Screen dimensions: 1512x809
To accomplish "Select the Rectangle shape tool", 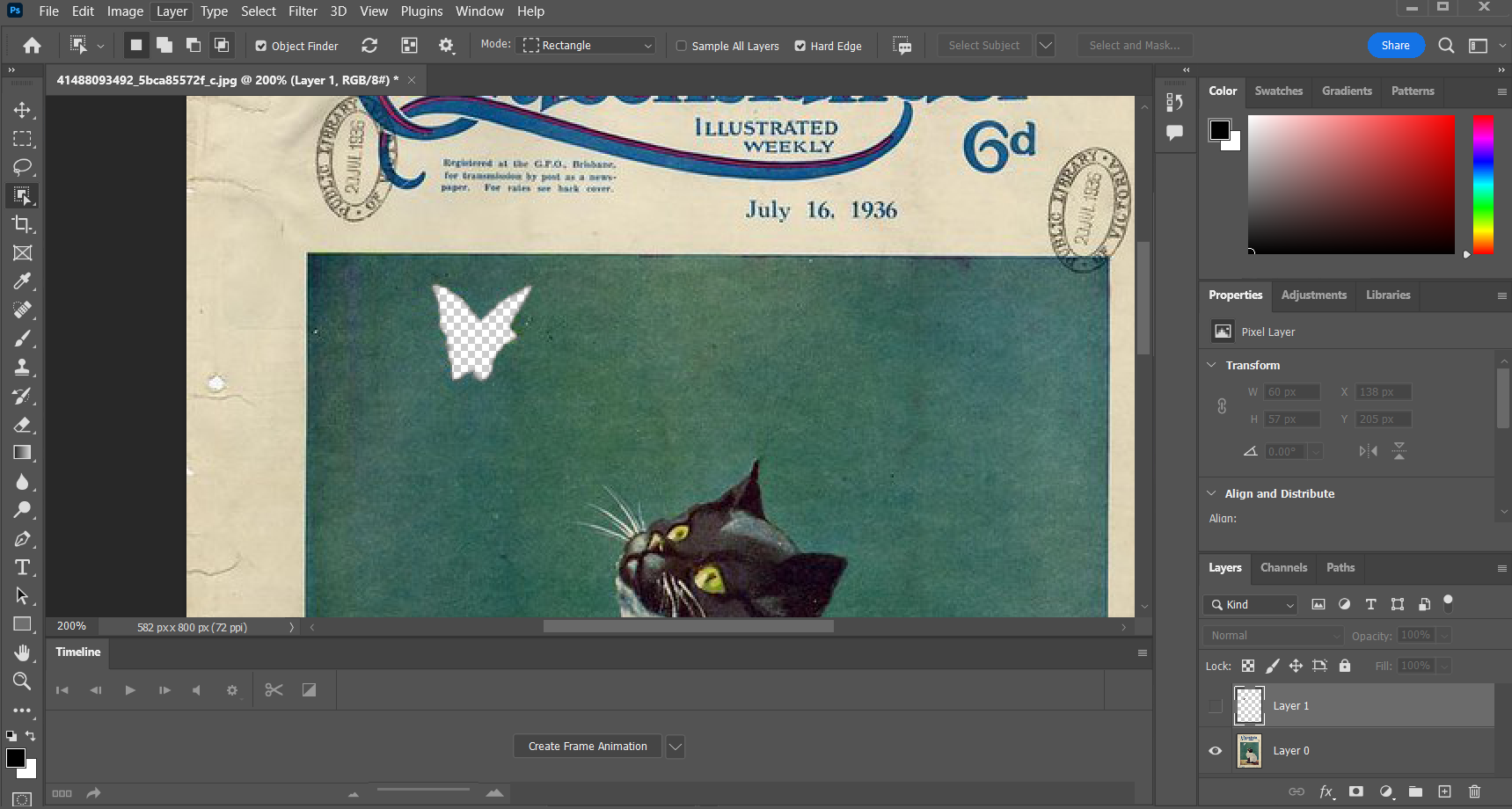I will (x=22, y=624).
